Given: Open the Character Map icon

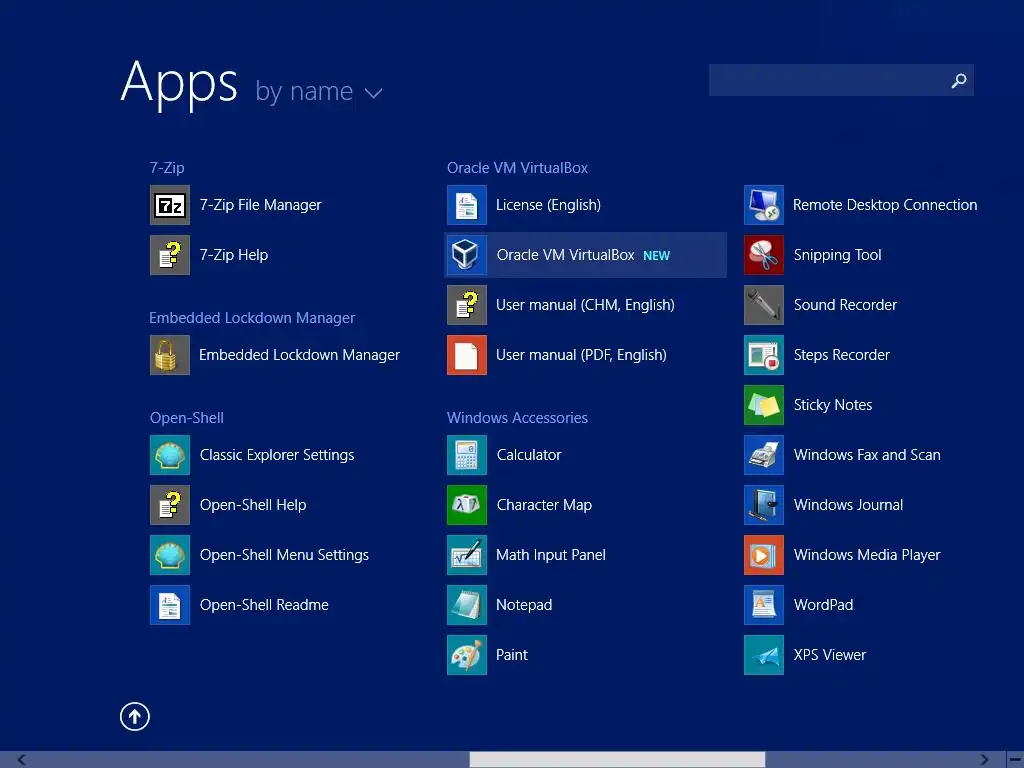Looking at the screenshot, I should click(x=467, y=505).
